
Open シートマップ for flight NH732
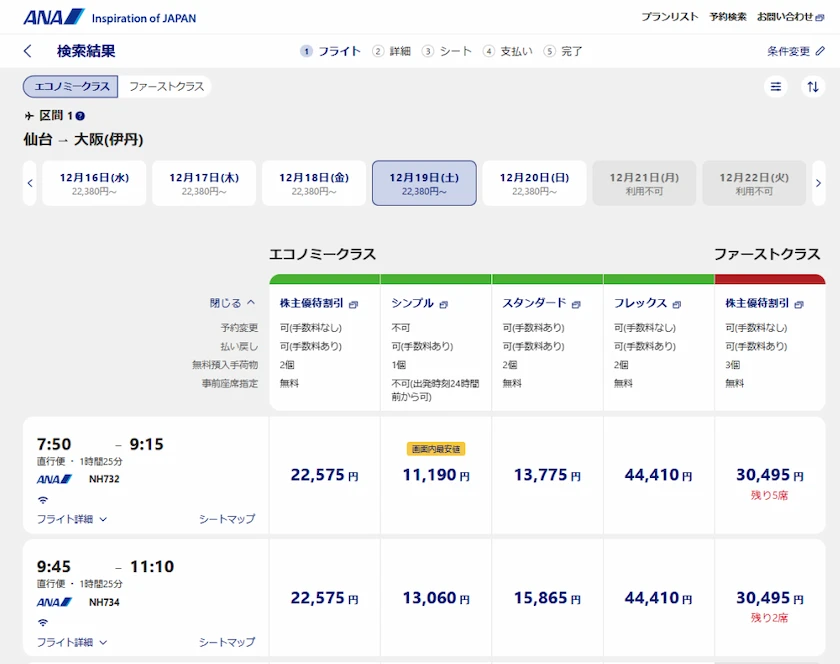227,519
